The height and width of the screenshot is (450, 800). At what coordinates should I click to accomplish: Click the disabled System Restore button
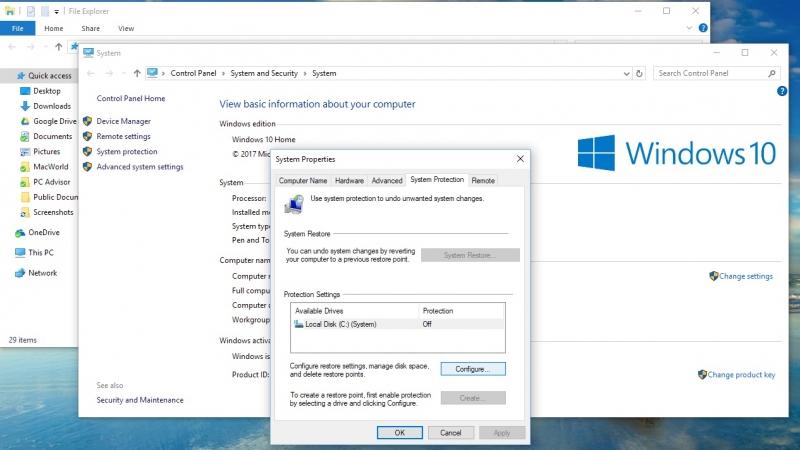(x=470, y=255)
